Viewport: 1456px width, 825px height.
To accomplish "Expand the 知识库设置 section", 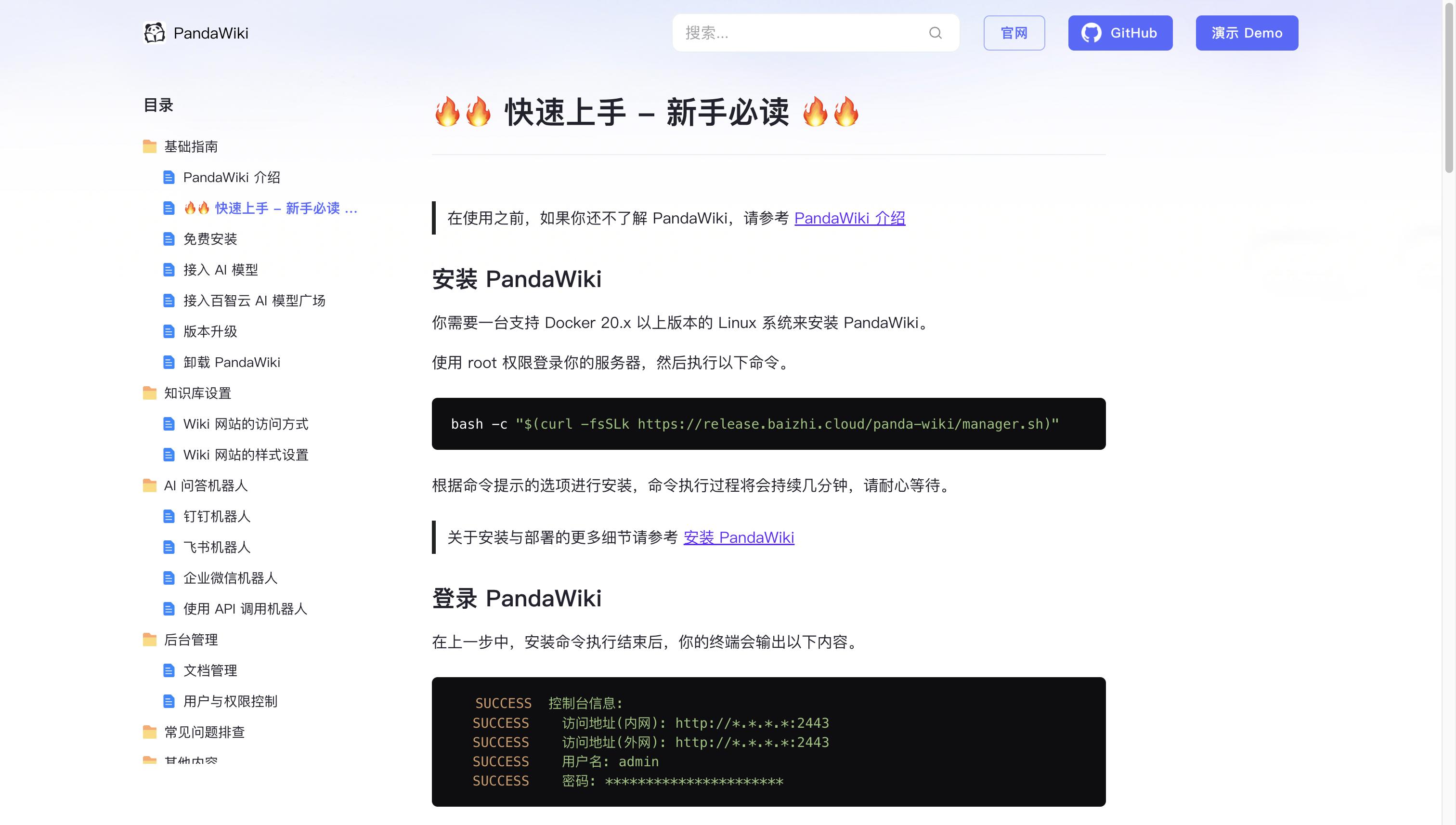I will pos(196,393).
